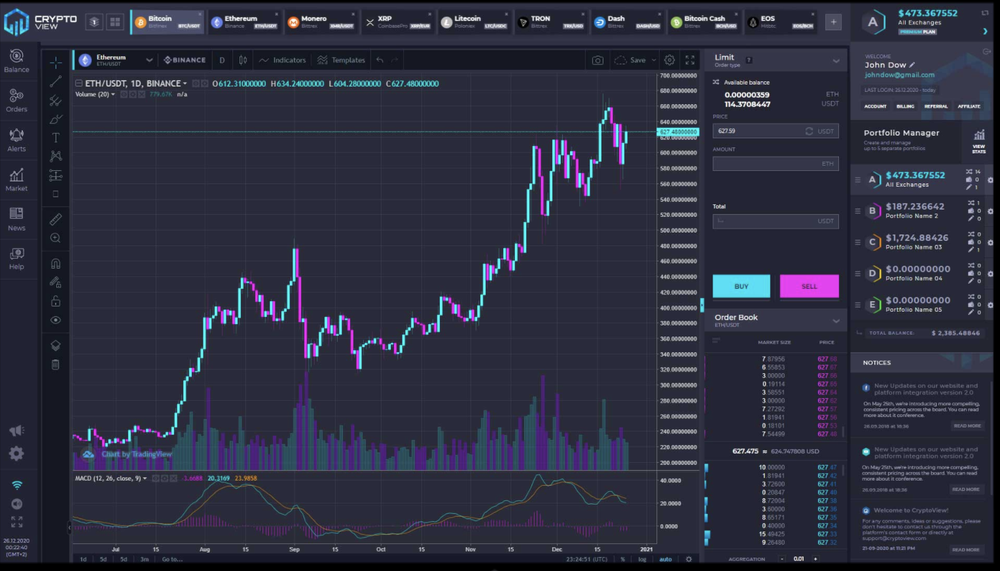
Task: Open the Market section in sidebar
Action: point(16,179)
